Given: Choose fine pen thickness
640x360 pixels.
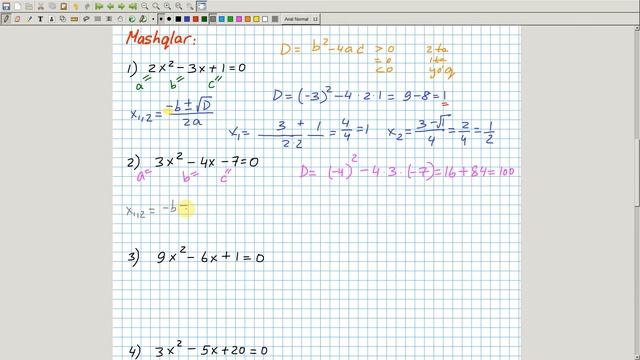Looking at the screenshot, I should (153, 19).
